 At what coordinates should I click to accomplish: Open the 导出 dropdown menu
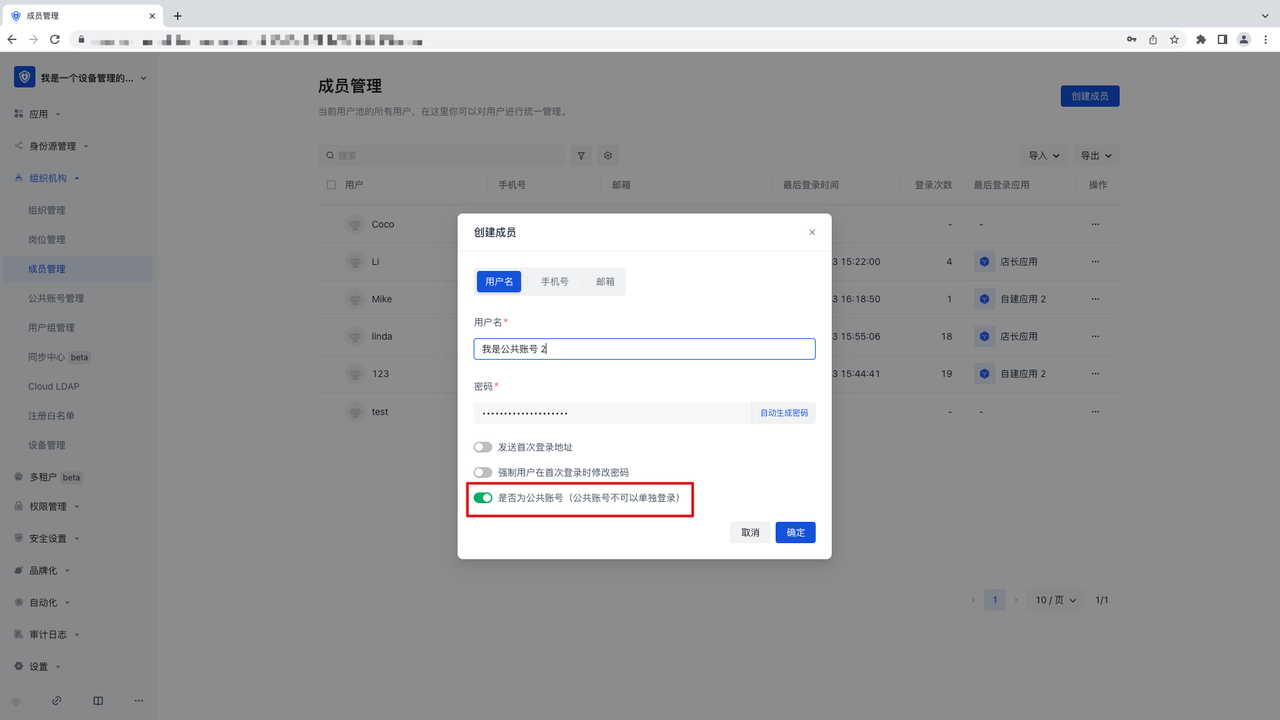1095,156
